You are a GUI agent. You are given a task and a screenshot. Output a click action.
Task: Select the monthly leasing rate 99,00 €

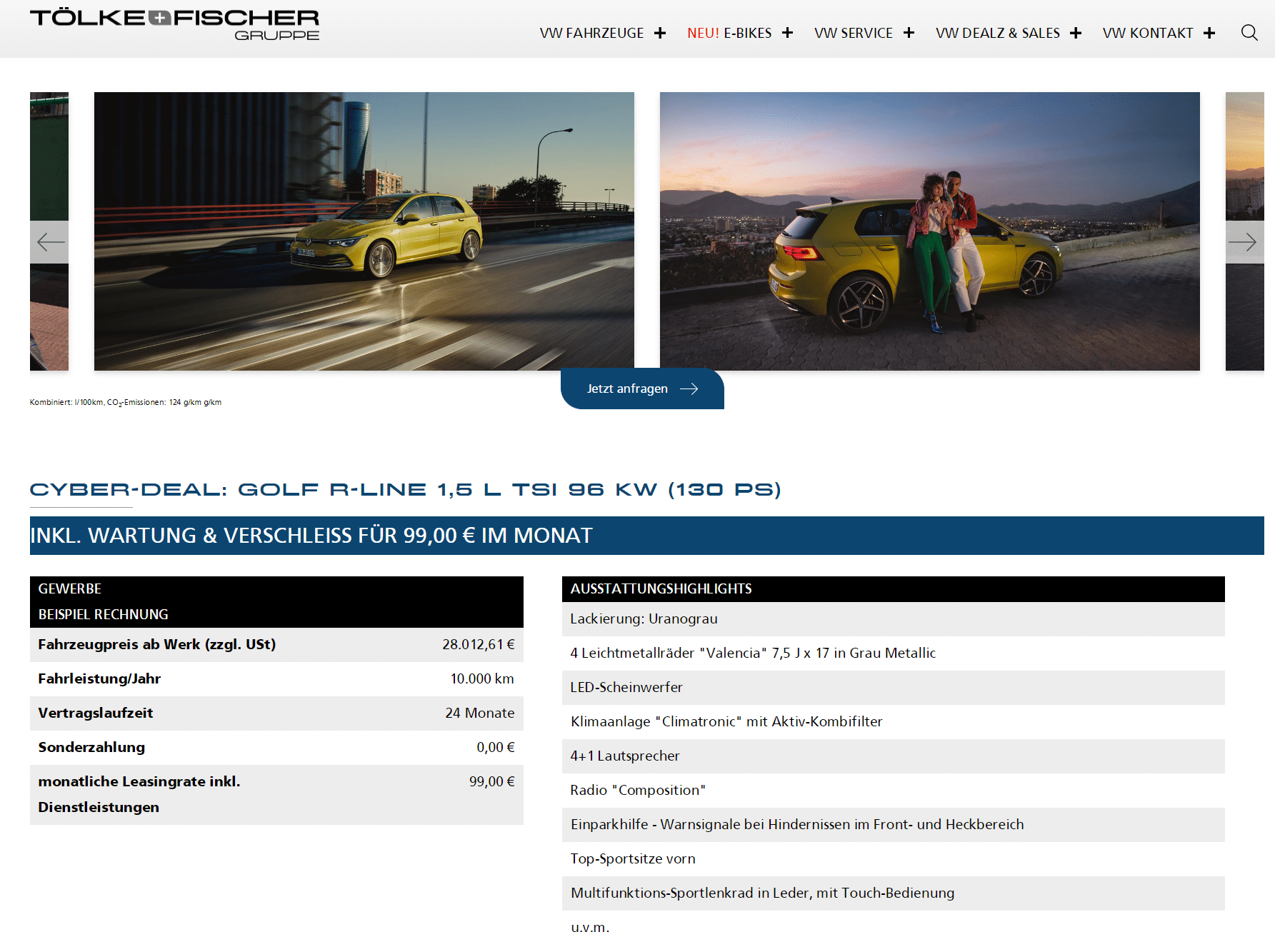pyautogui.click(x=491, y=781)
